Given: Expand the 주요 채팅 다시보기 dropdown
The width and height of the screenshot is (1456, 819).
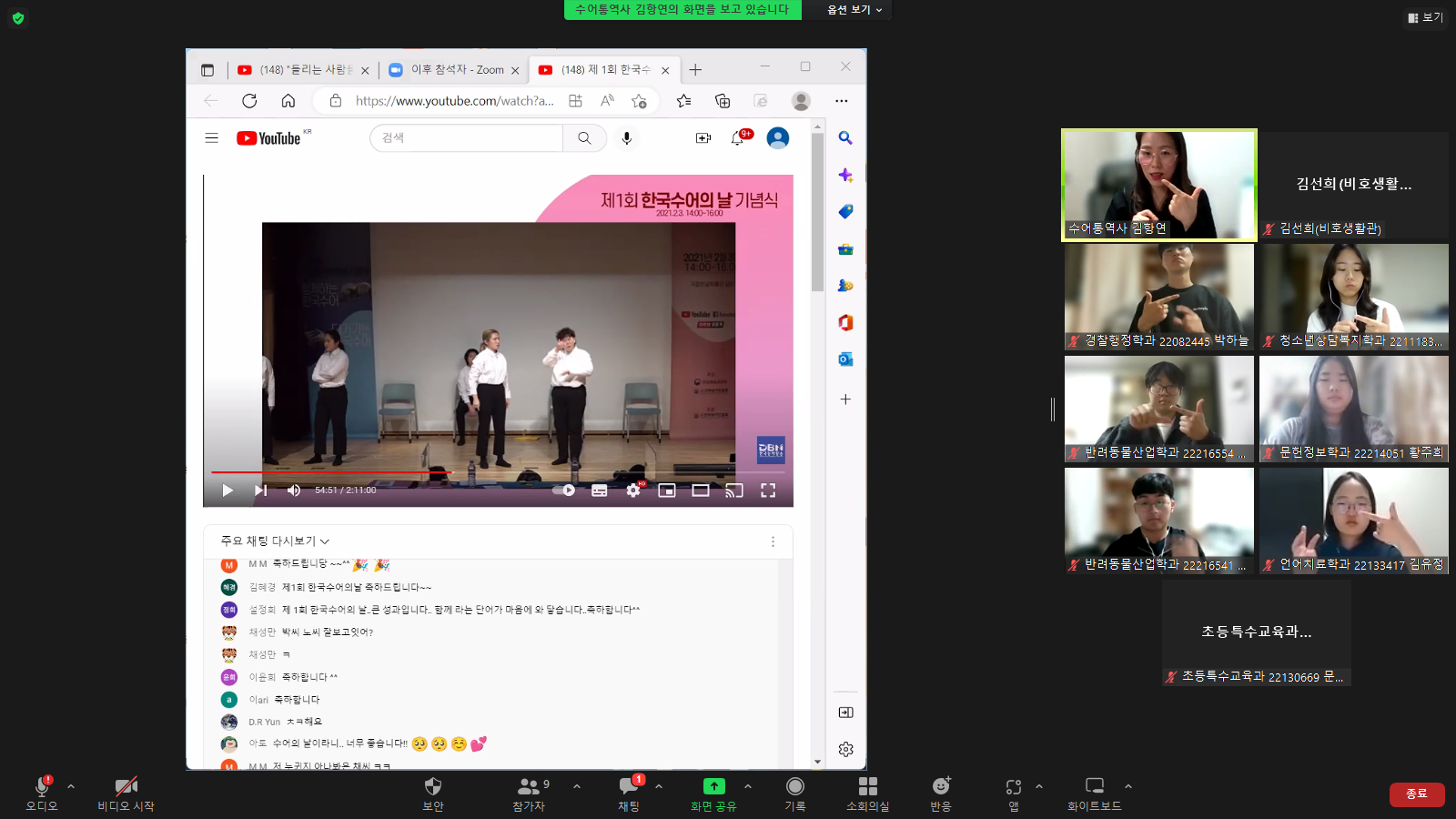Looking at the screenshot, I should pyautogui.click(x=275, y=541).
